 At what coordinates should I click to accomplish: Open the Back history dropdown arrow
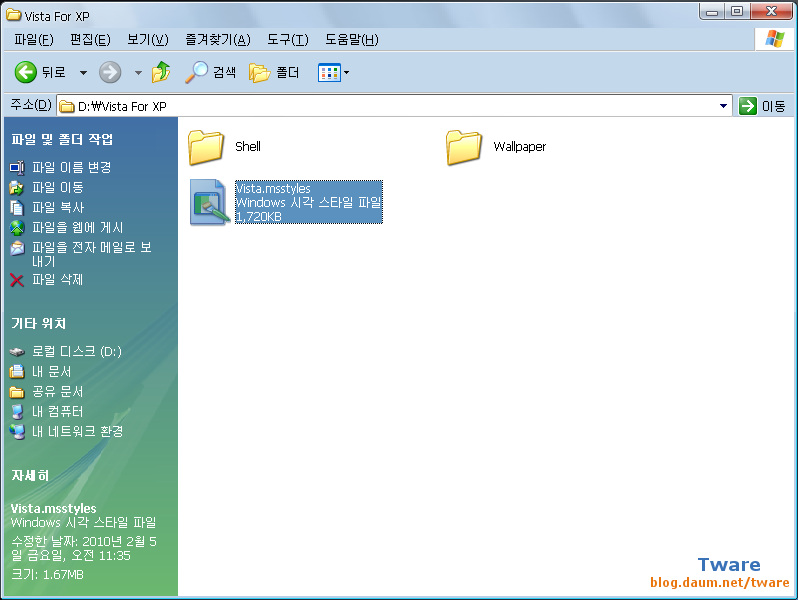tap(83, 73)
